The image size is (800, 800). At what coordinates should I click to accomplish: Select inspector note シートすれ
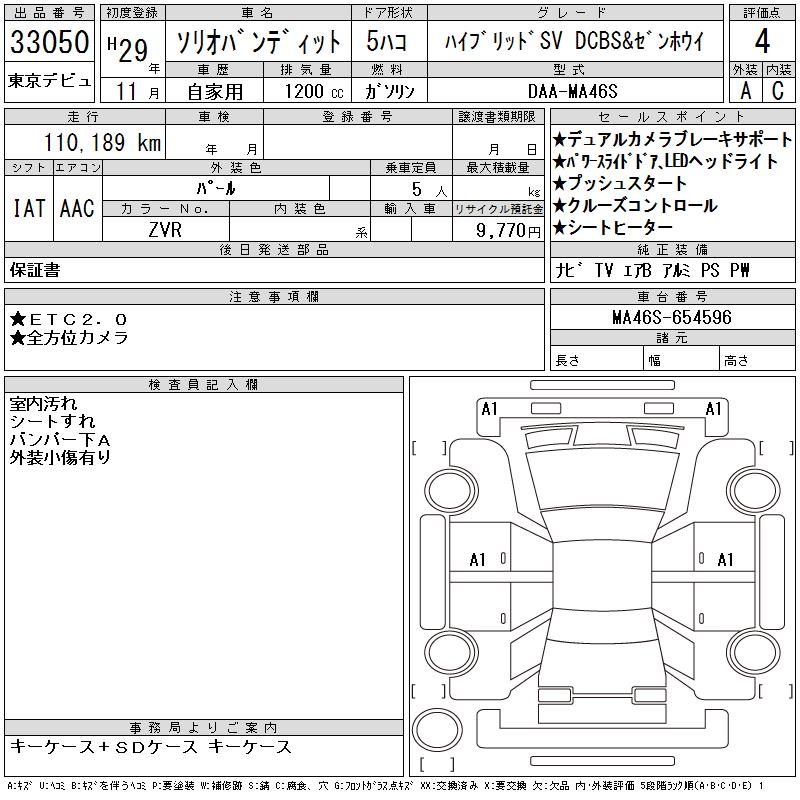[x=52, y=421]
